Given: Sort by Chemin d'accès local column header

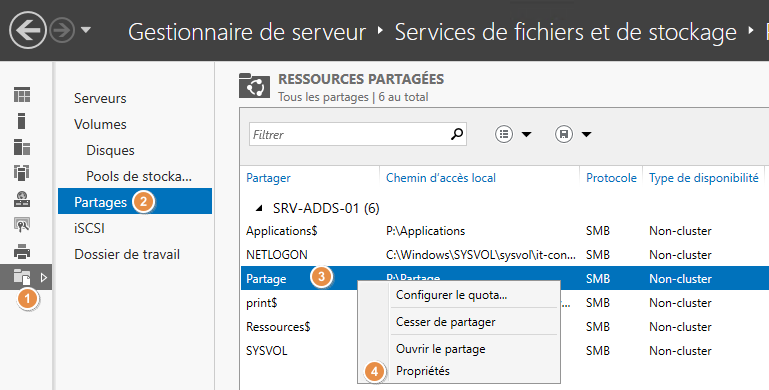Looking at the screenshot, I should (x=441, y=178).
